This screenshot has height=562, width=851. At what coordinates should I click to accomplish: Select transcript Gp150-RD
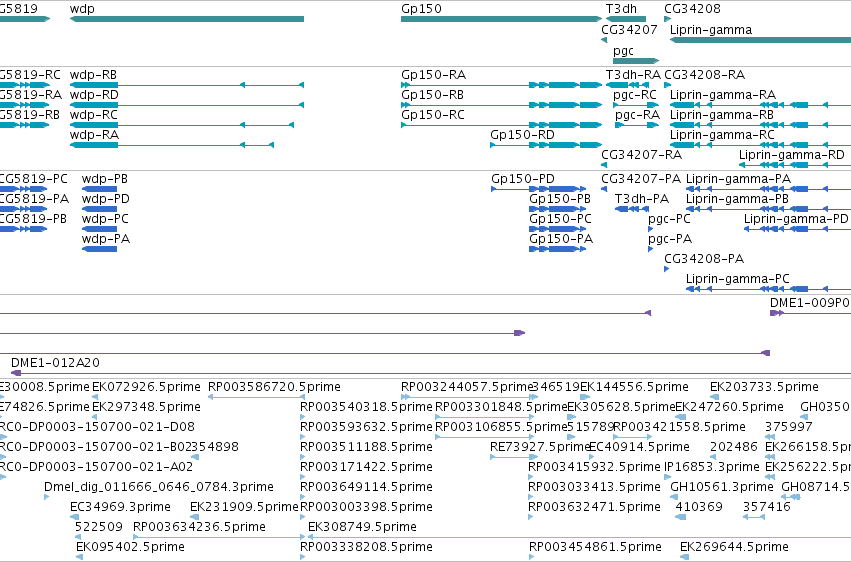pos(546,145)
